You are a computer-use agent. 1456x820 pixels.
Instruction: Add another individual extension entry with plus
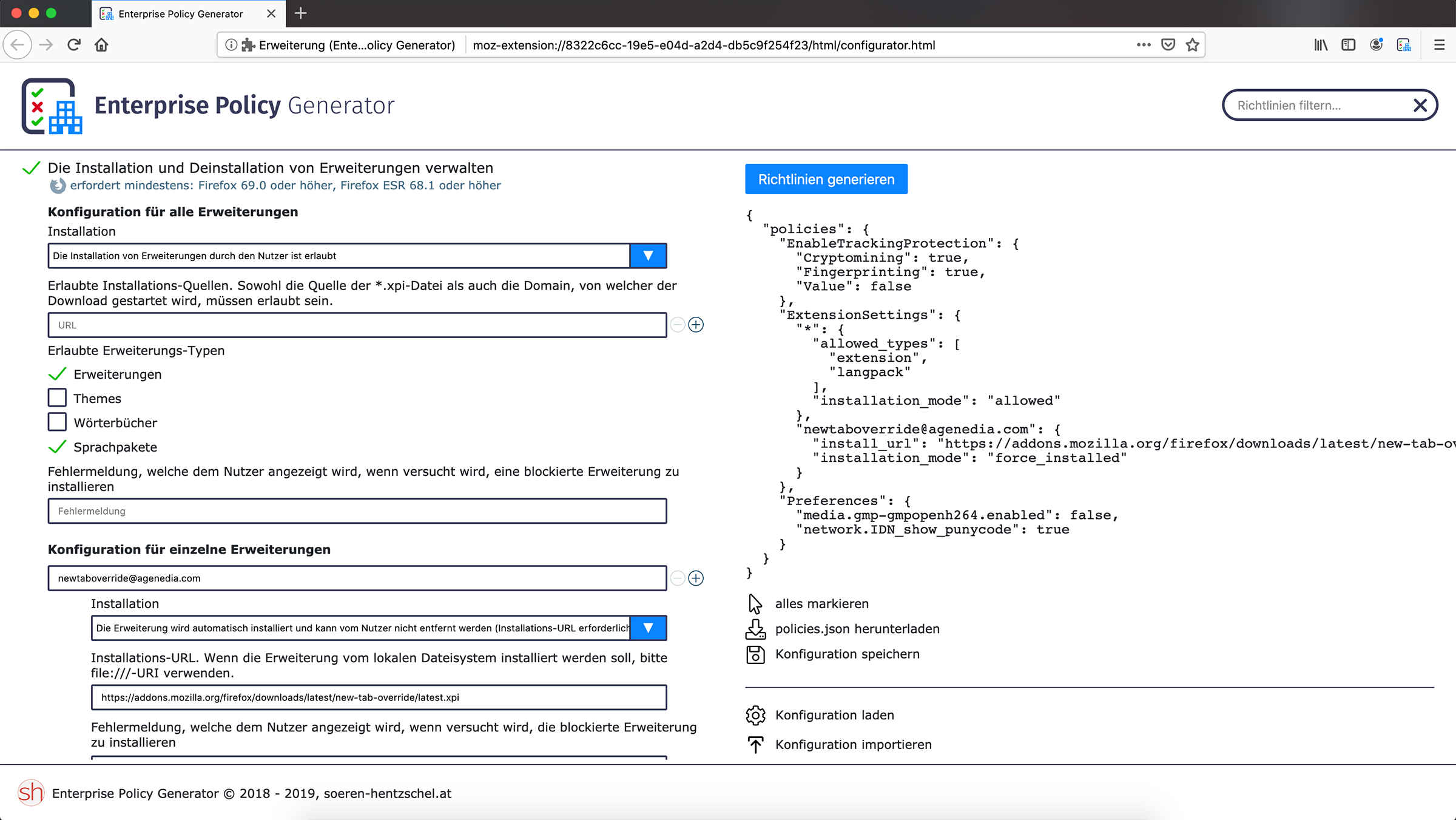coord(696,578)
